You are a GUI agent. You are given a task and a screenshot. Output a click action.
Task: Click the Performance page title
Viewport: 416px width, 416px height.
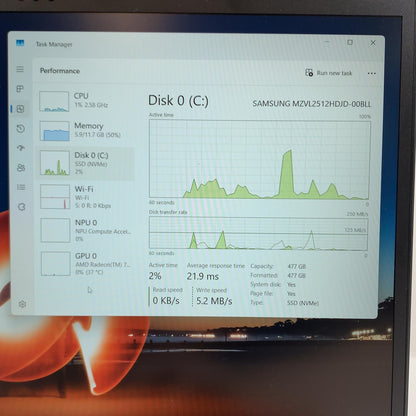tap(60, 71)
